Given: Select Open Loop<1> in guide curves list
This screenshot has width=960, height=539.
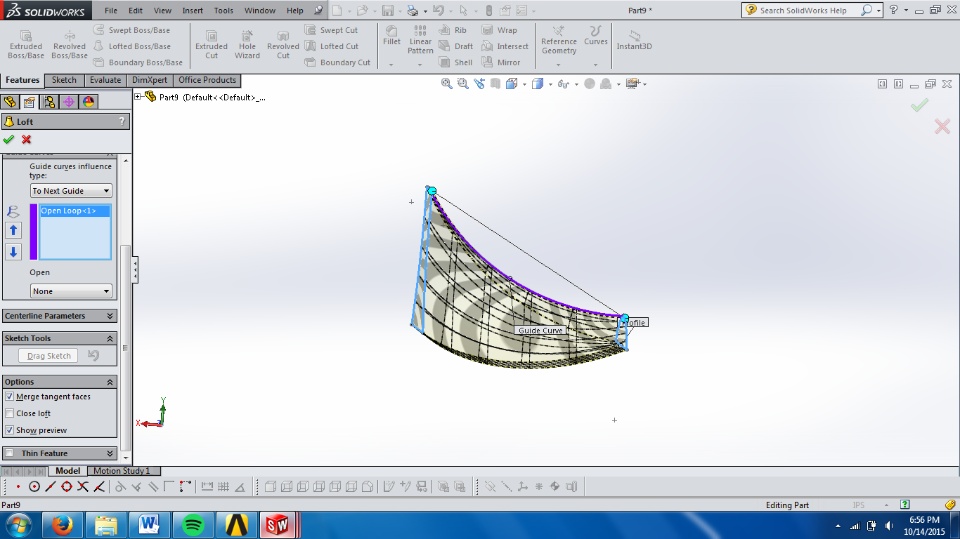Looking at the screenshot, I should pyautogui.click(x=75, y=211).
